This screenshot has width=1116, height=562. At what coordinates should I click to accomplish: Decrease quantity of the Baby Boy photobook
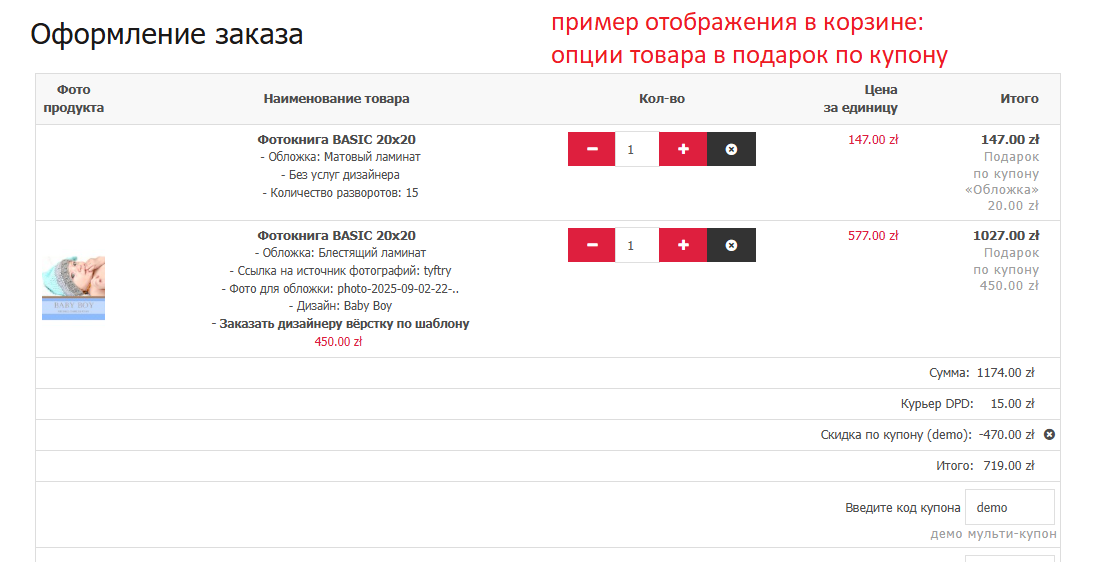[x=592, y=245]
